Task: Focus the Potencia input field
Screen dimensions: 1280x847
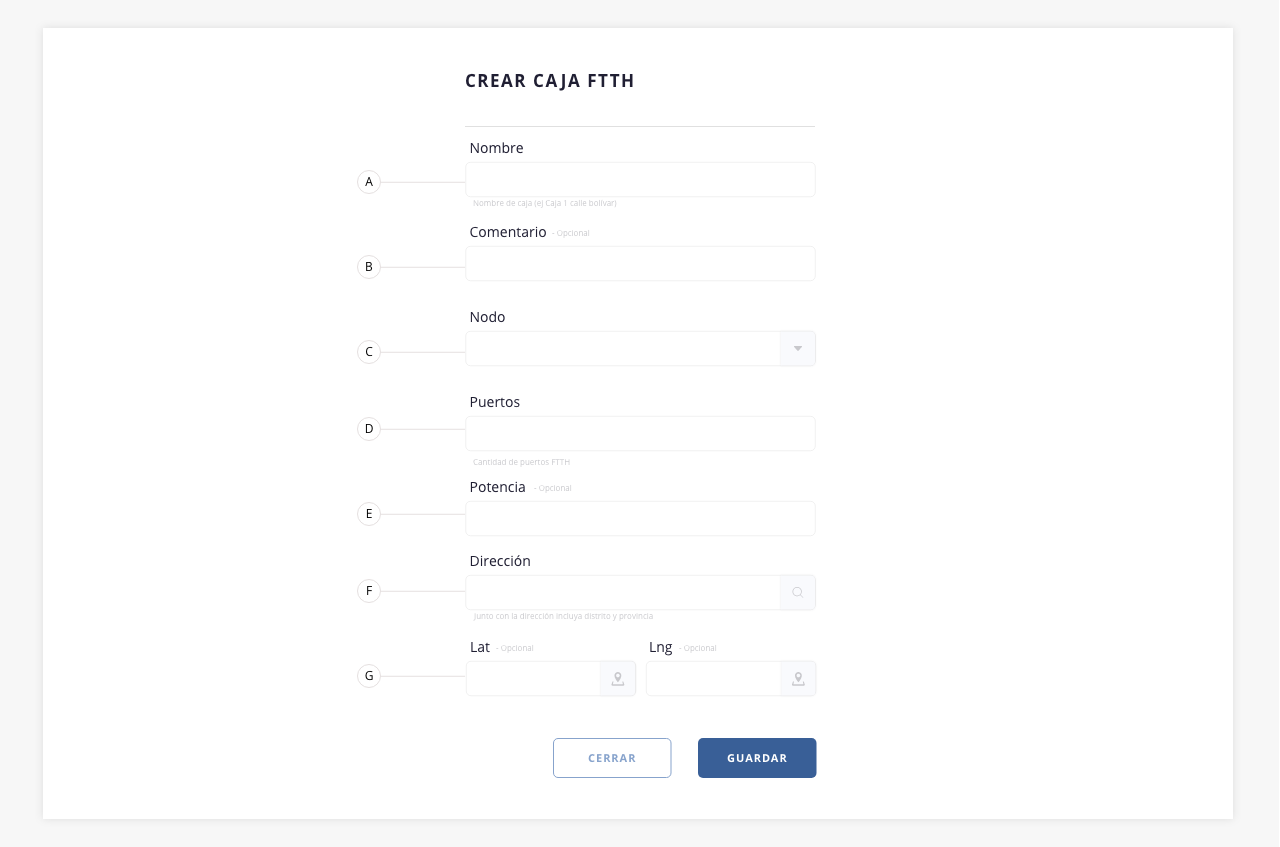Action: (640, 519)
